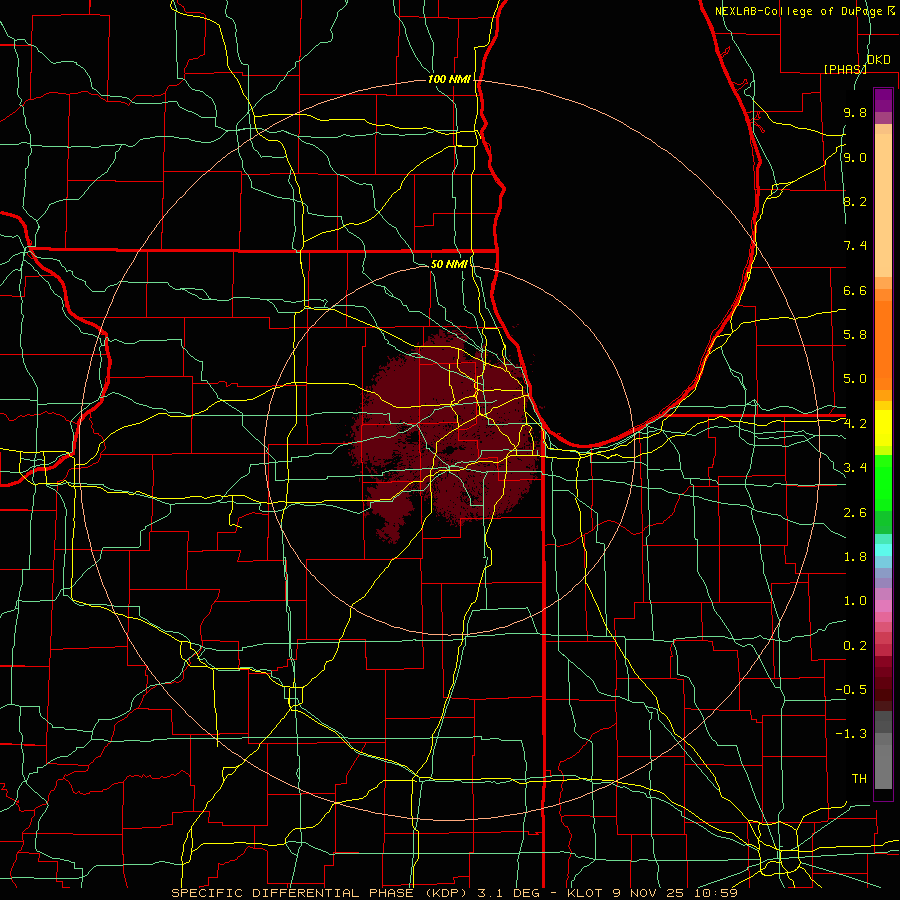Click the -0.5 scale label
Screen dimensions: 900x900
pos(851,690)
